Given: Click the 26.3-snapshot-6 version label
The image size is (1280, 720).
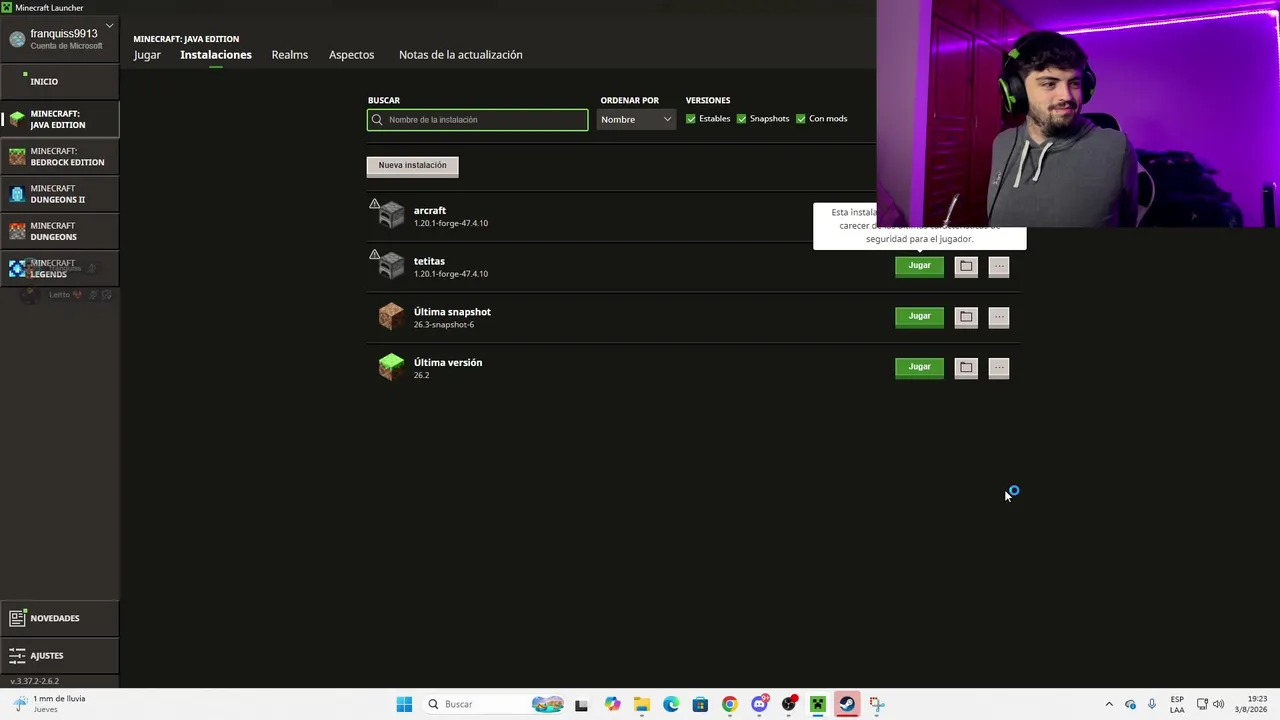Looking at the screenshot, I should point(444,325).
